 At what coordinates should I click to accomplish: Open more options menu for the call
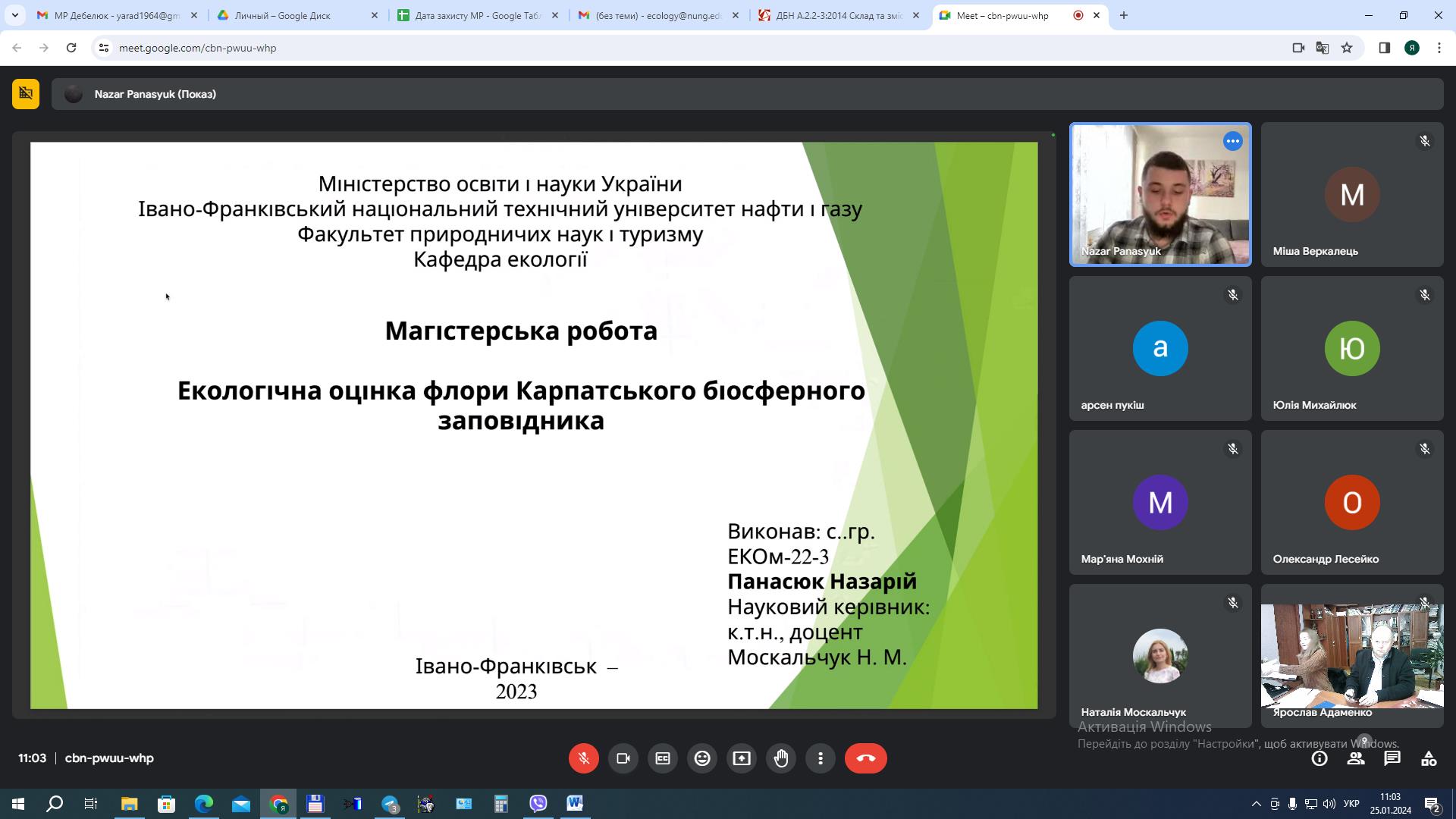click(x=821, y=758)
